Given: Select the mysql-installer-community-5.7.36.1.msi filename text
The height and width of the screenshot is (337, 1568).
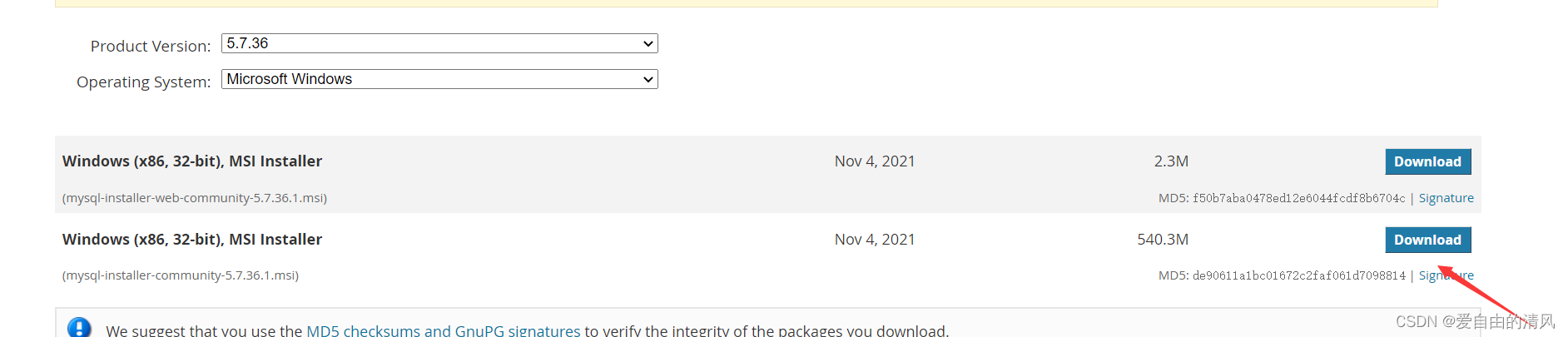Looking at the screenshot, I should tap(181, 275).
